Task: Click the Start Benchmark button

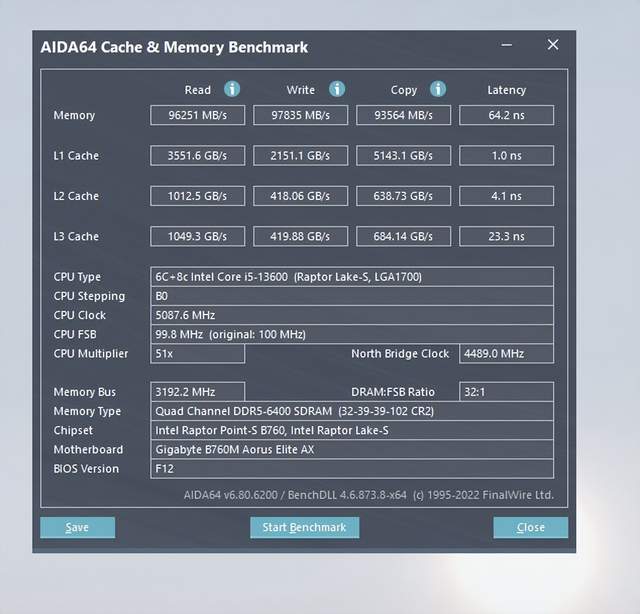Action: (x=304, y=527)
